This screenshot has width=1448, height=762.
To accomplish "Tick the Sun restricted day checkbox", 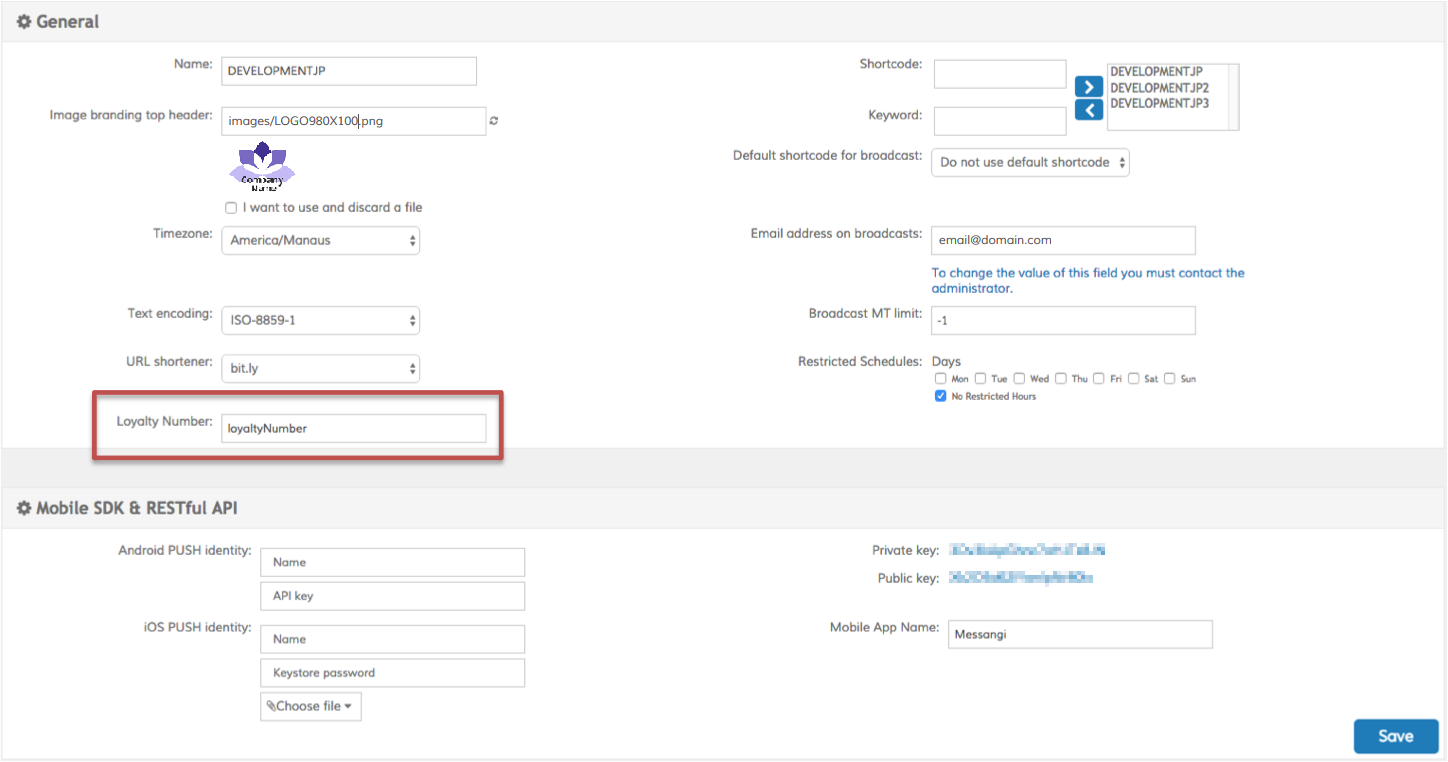I will coord(1169,379).
